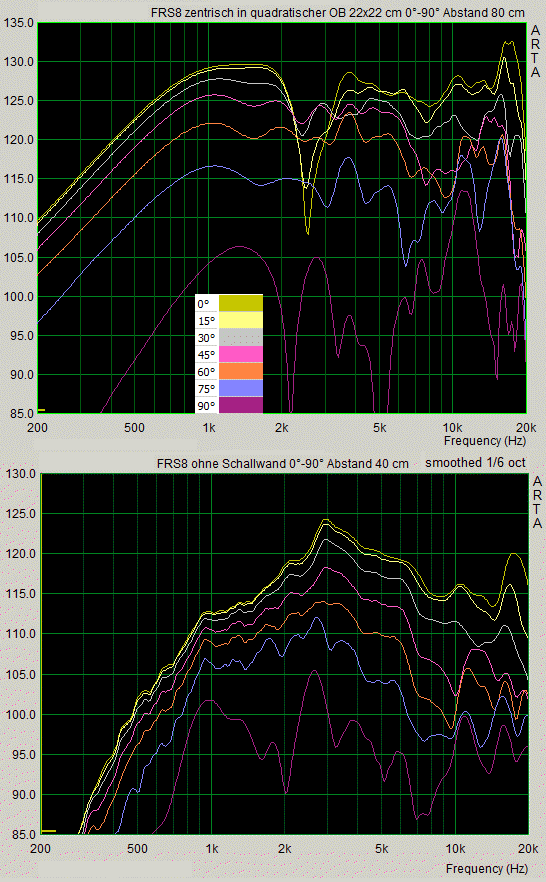Click the '5k' x-axis value of top graph

380,428
